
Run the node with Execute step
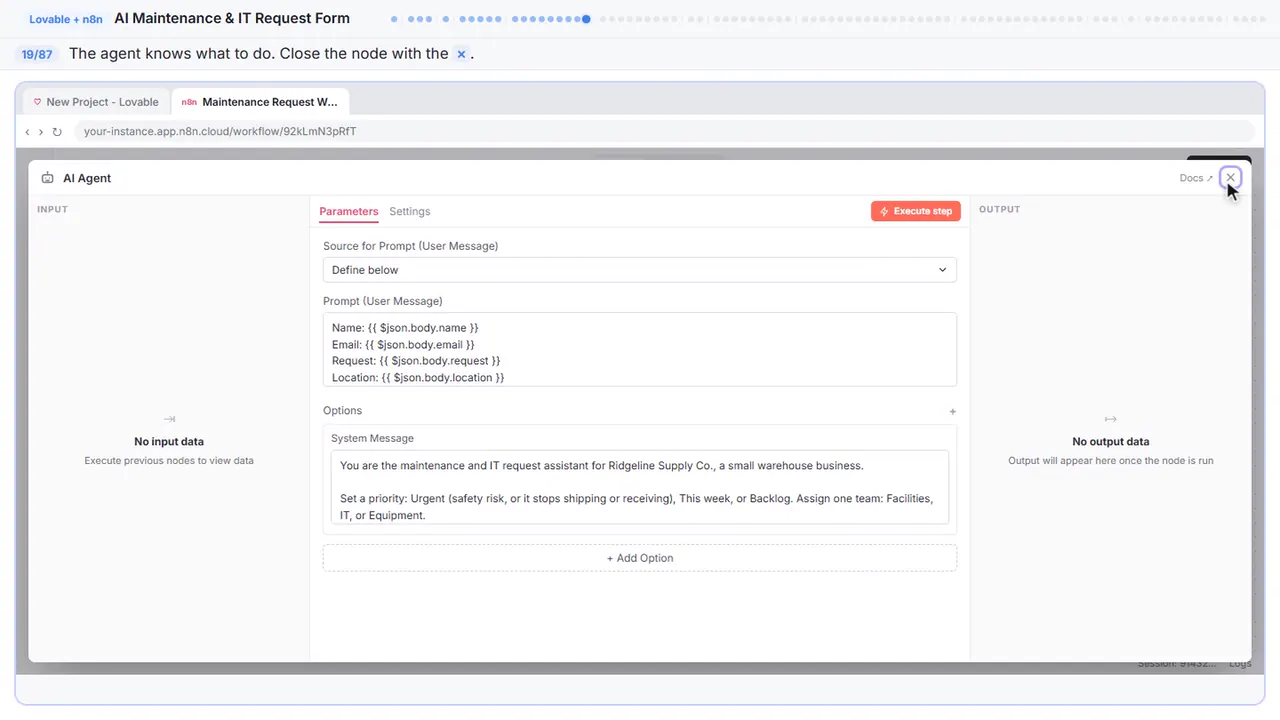point(916,211)
